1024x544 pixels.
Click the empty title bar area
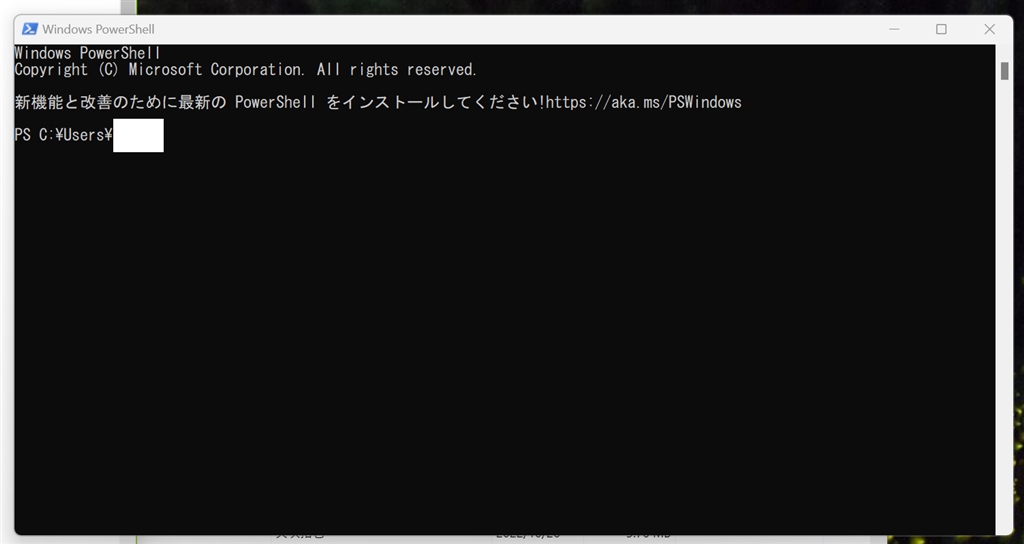tap(500, 29)
